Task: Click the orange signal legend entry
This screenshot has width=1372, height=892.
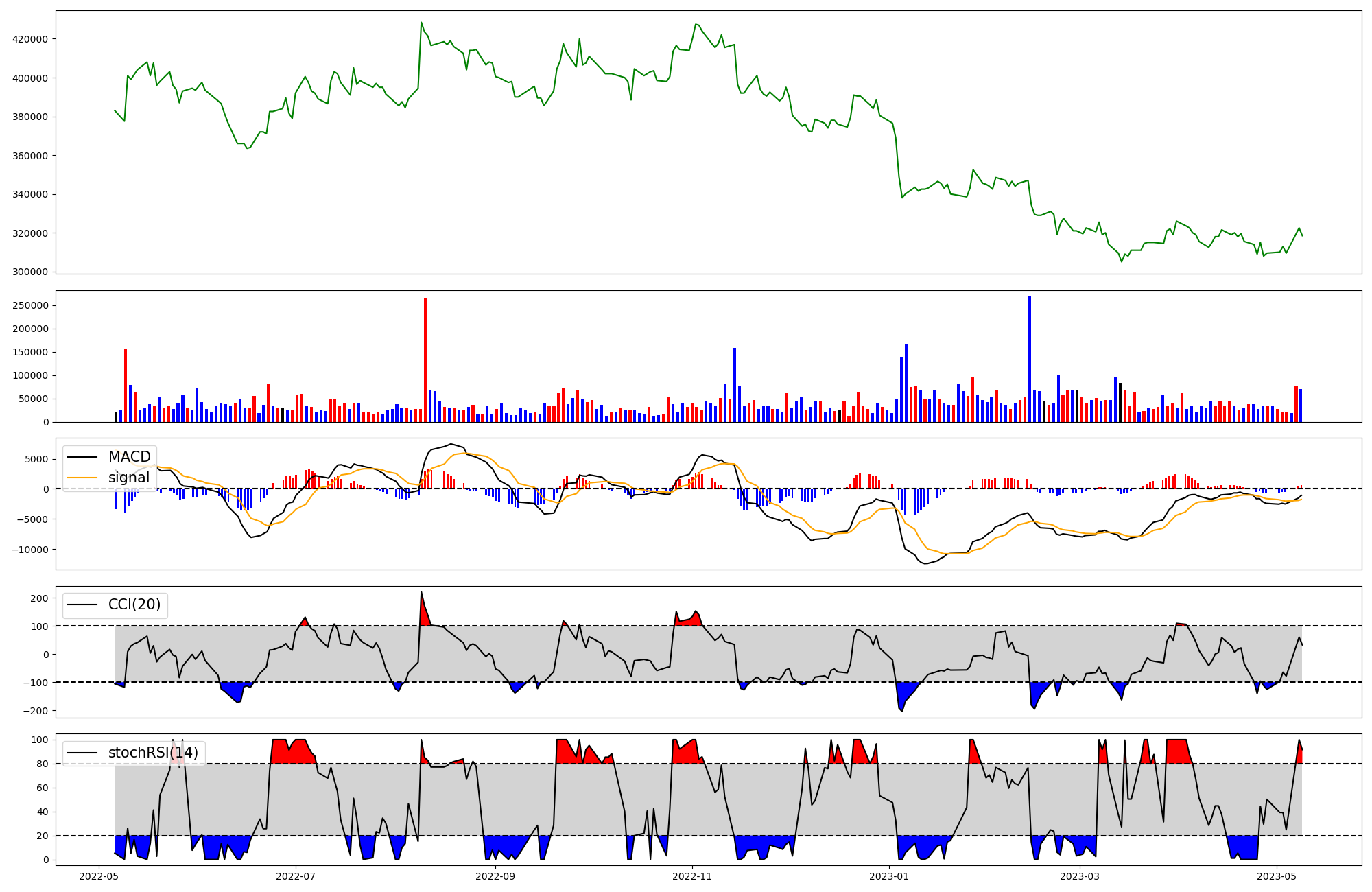Action: (x=128, y=478)
